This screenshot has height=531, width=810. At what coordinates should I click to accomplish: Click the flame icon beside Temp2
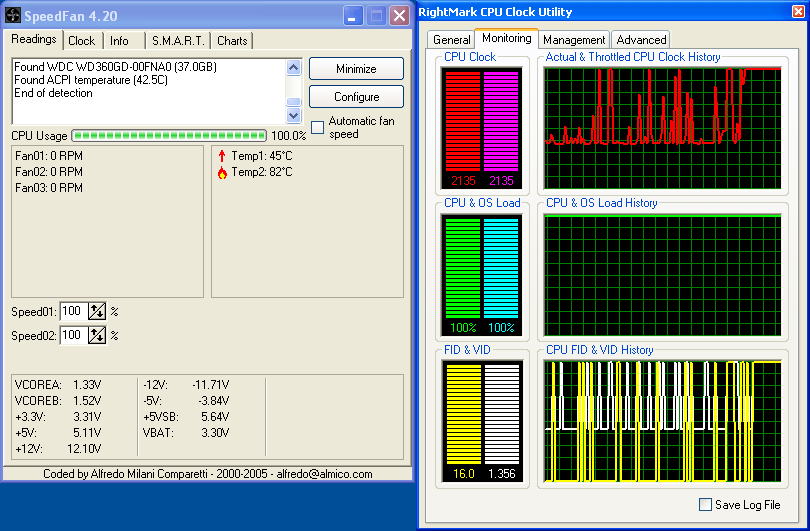[222, 172]
